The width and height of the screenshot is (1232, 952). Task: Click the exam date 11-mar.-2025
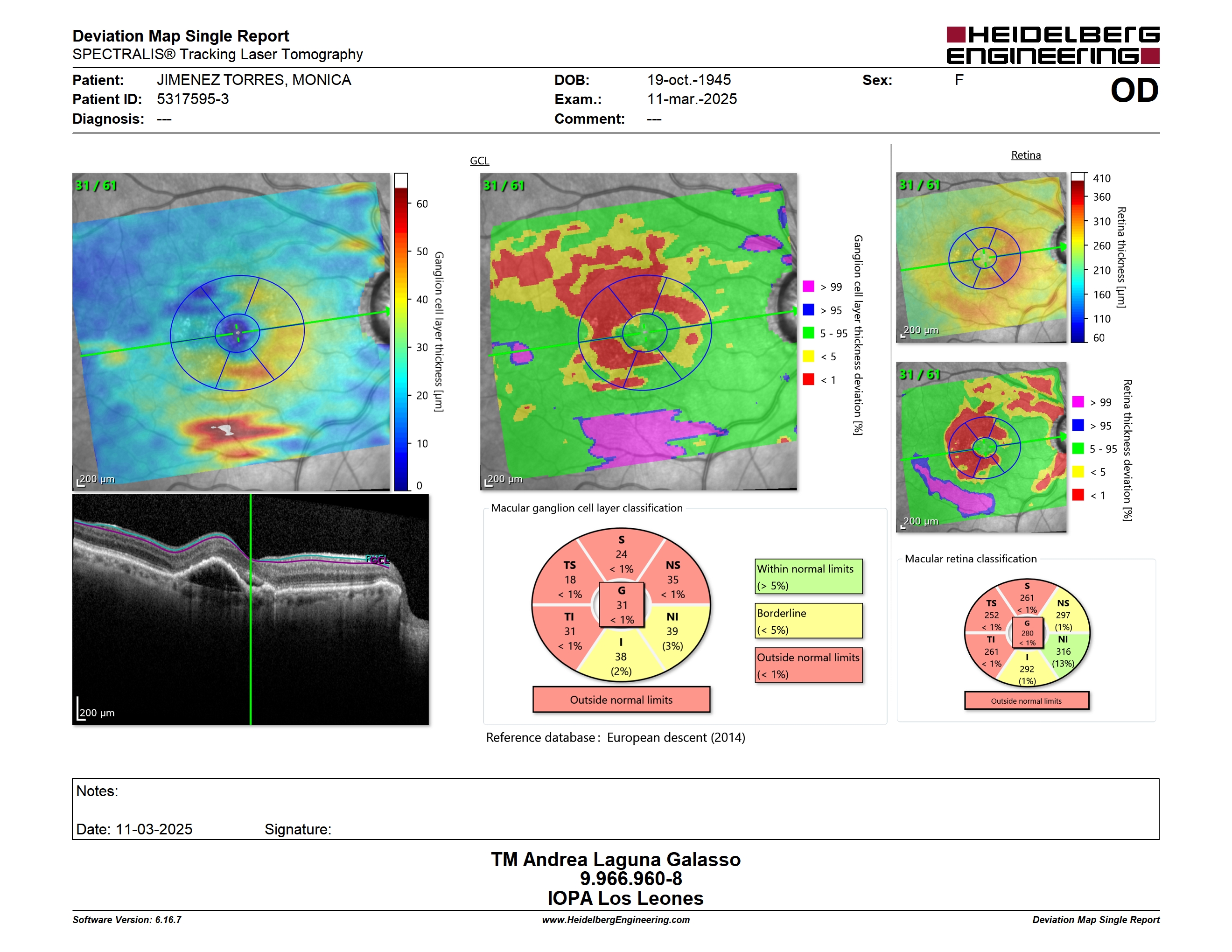[692, 99]
